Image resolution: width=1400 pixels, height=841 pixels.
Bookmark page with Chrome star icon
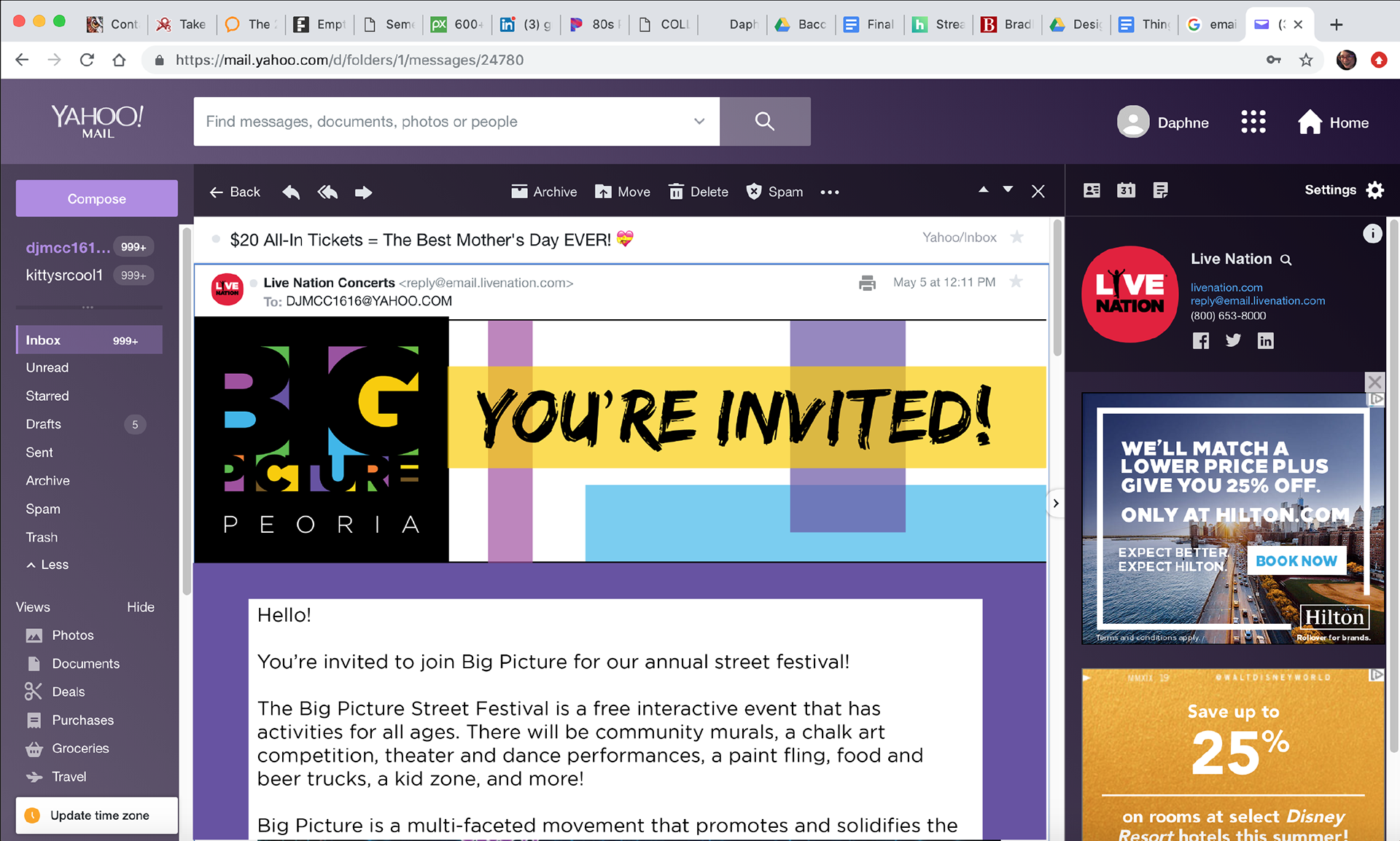point(1306,60)
